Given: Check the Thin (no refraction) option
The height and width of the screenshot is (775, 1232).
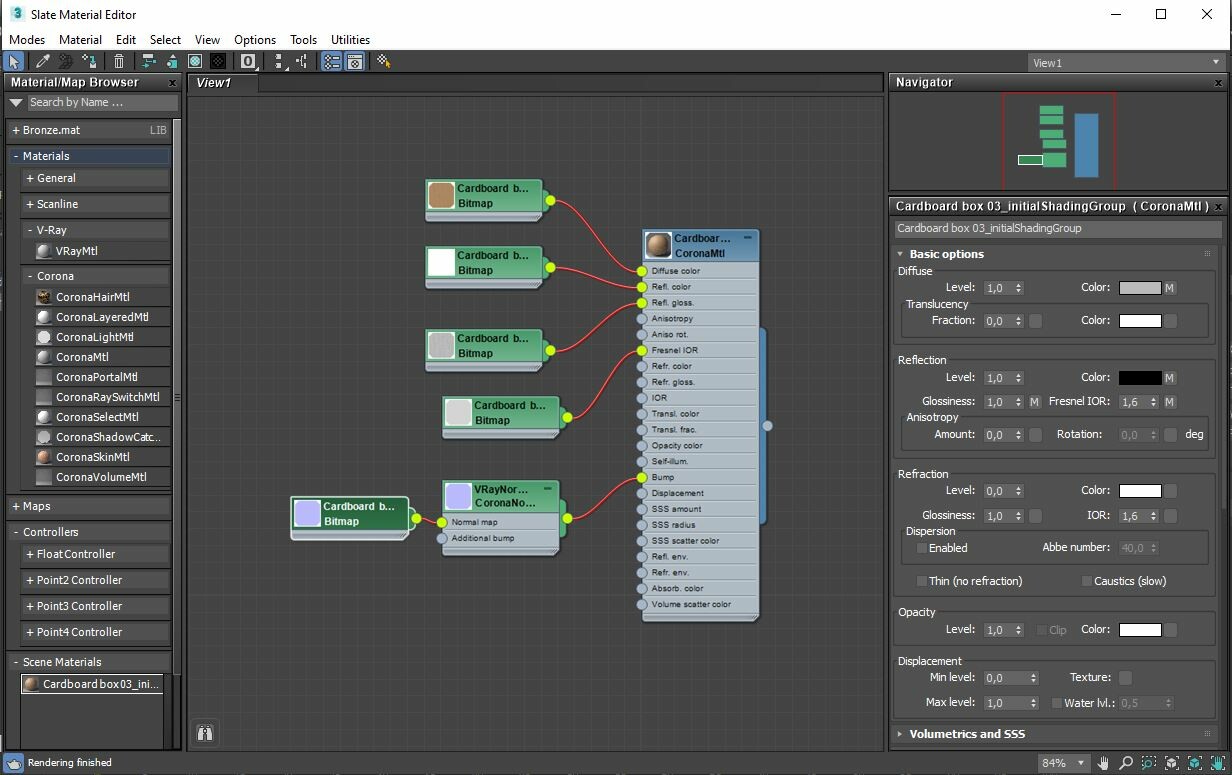Looking at the screenshot, I should 922,581.
